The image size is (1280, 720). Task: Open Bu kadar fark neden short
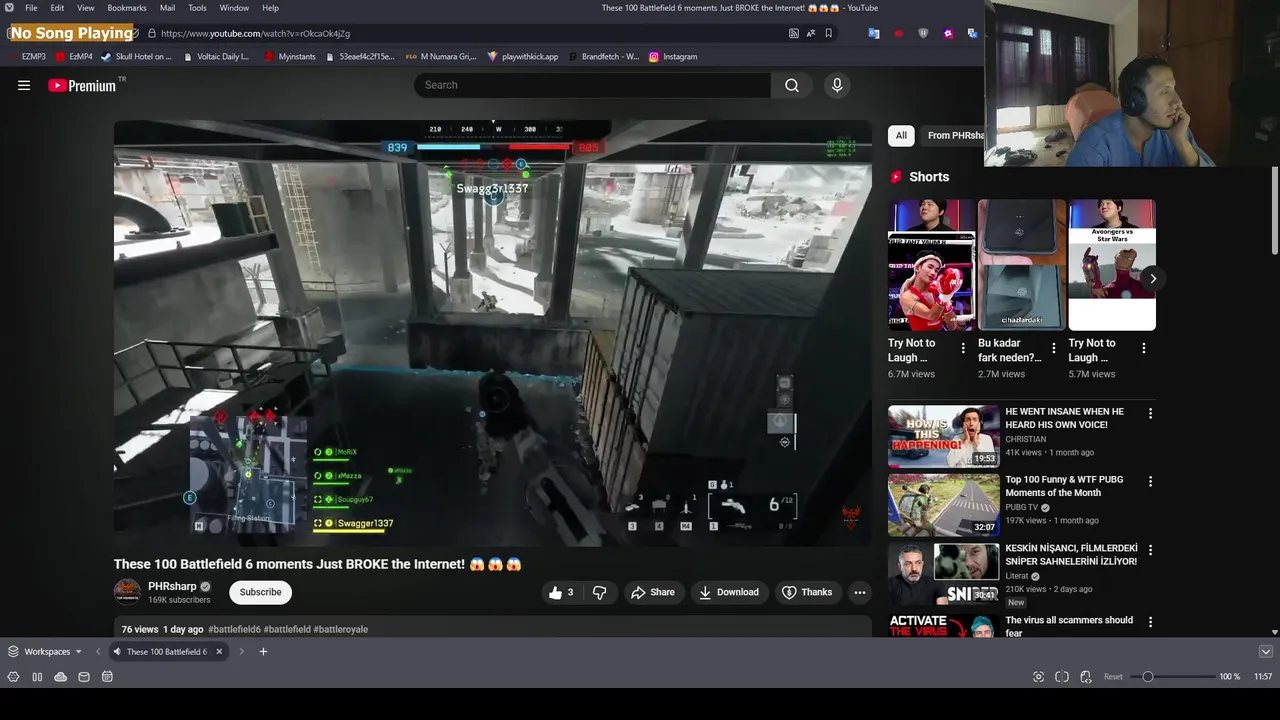(1021, 265)
